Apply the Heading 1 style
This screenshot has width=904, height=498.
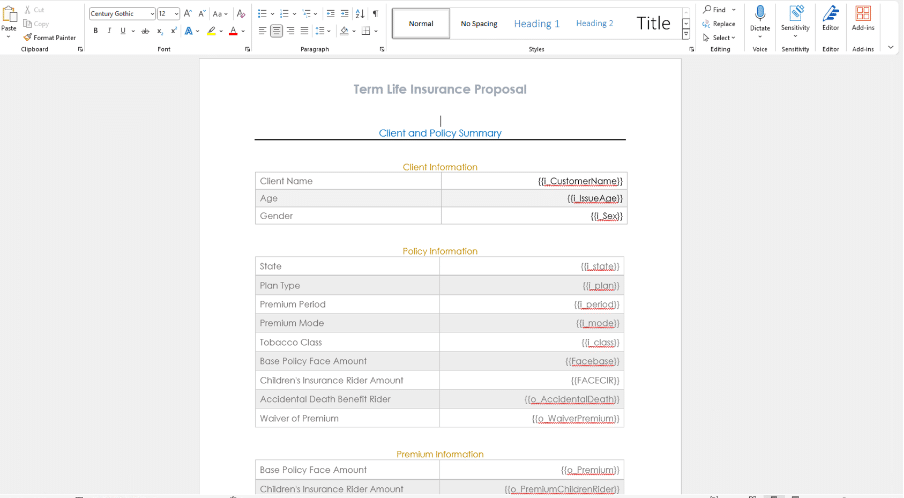tap(537, 23)
